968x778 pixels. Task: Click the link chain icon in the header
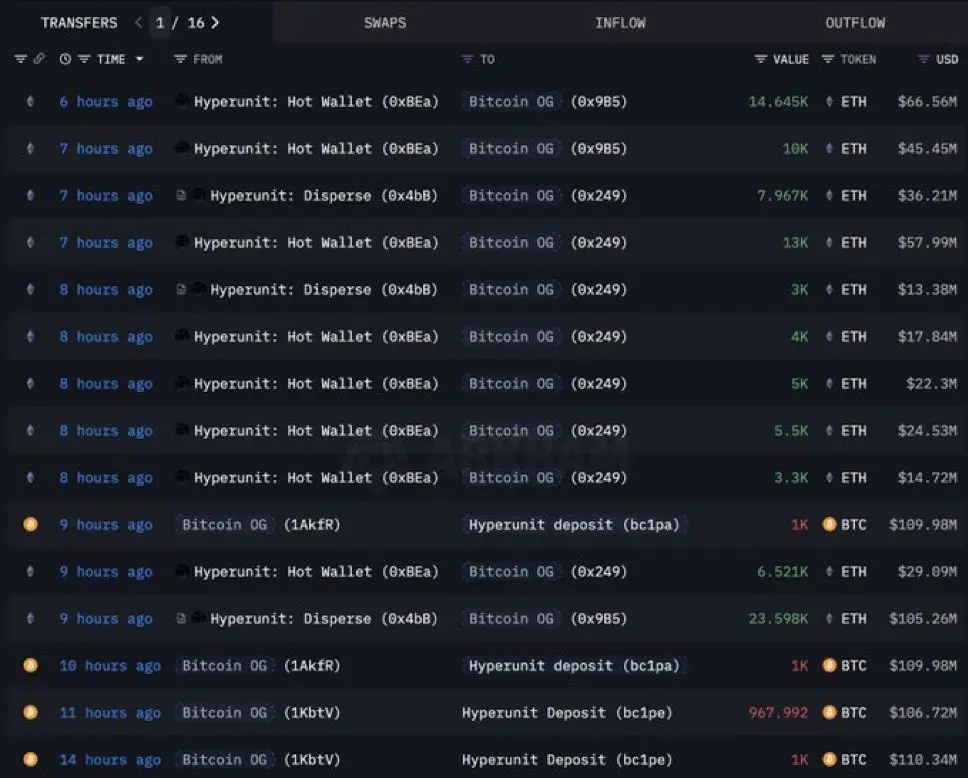39,59
